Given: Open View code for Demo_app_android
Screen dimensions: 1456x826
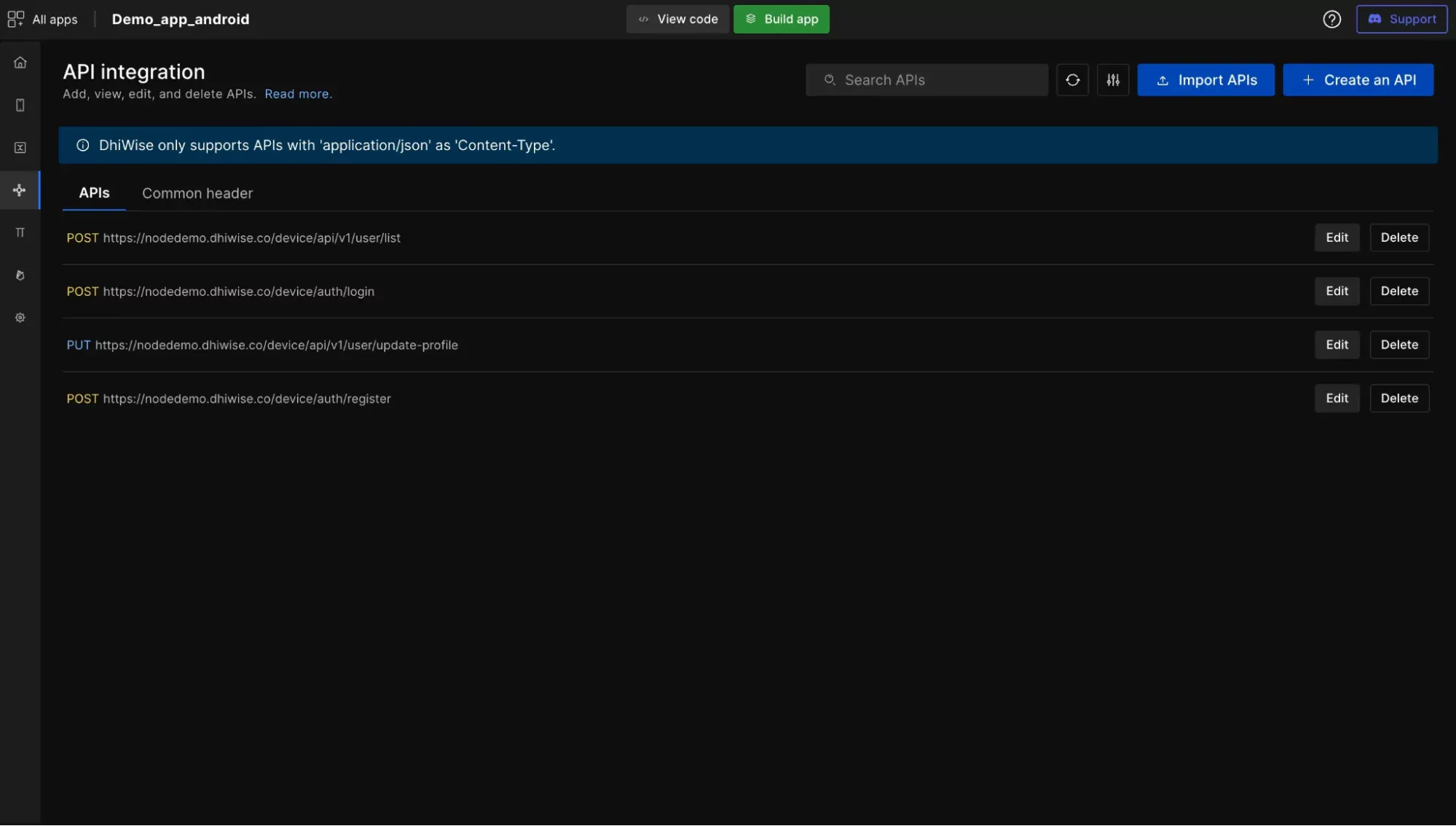Looking at the screenshot, I should pos(677,19).
